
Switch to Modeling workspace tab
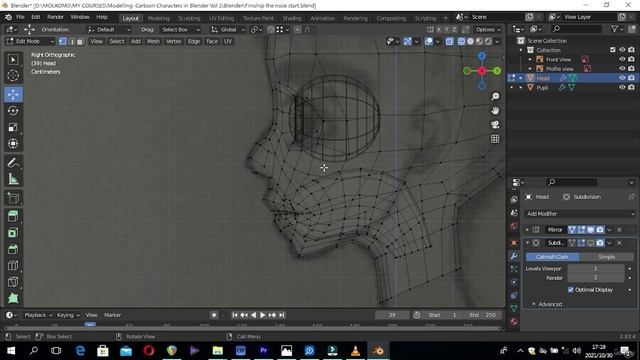click(x=158, y=18)
